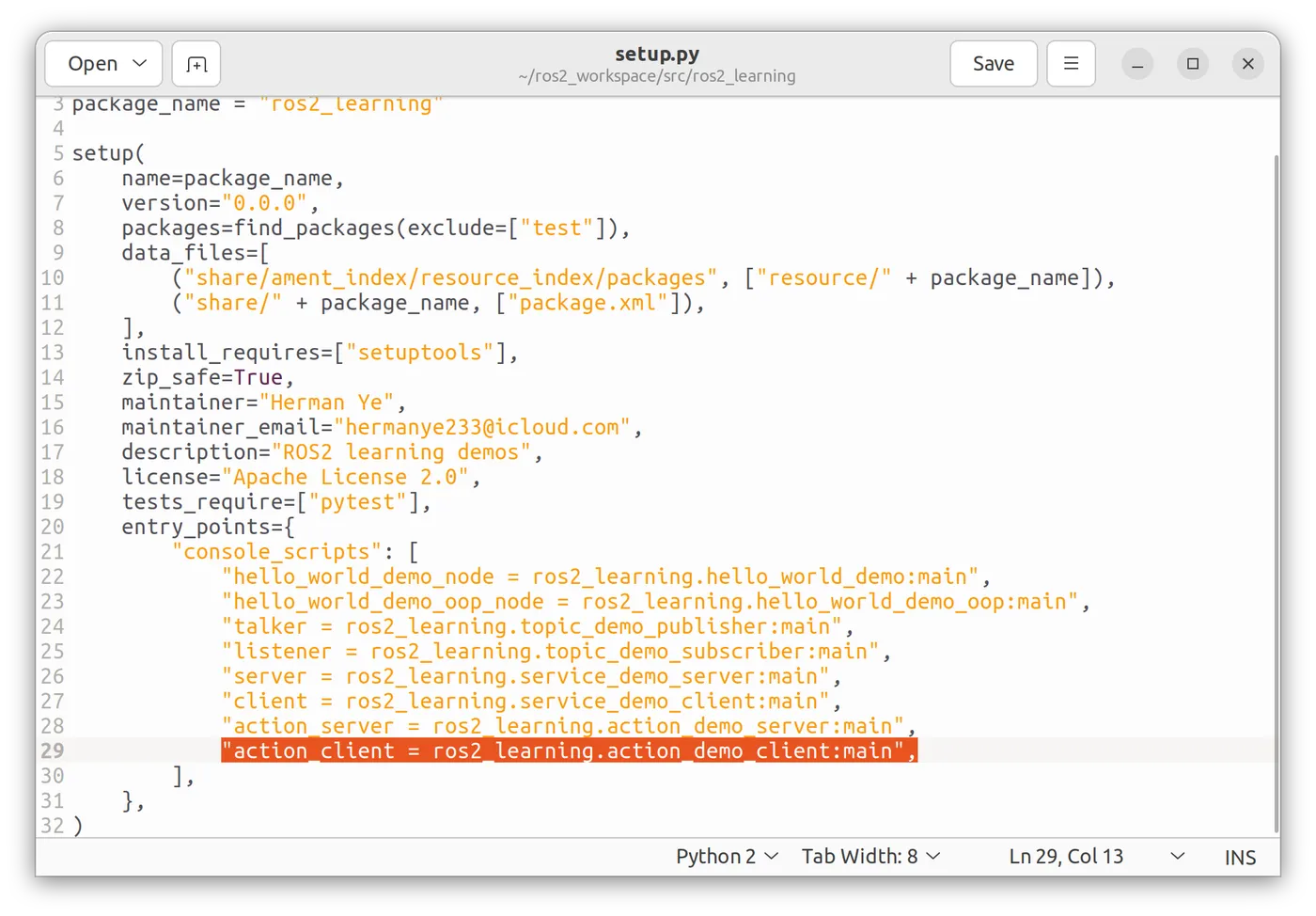Click the "client = ros2_learning.service_demo_client:main" line

pos(531,701)
